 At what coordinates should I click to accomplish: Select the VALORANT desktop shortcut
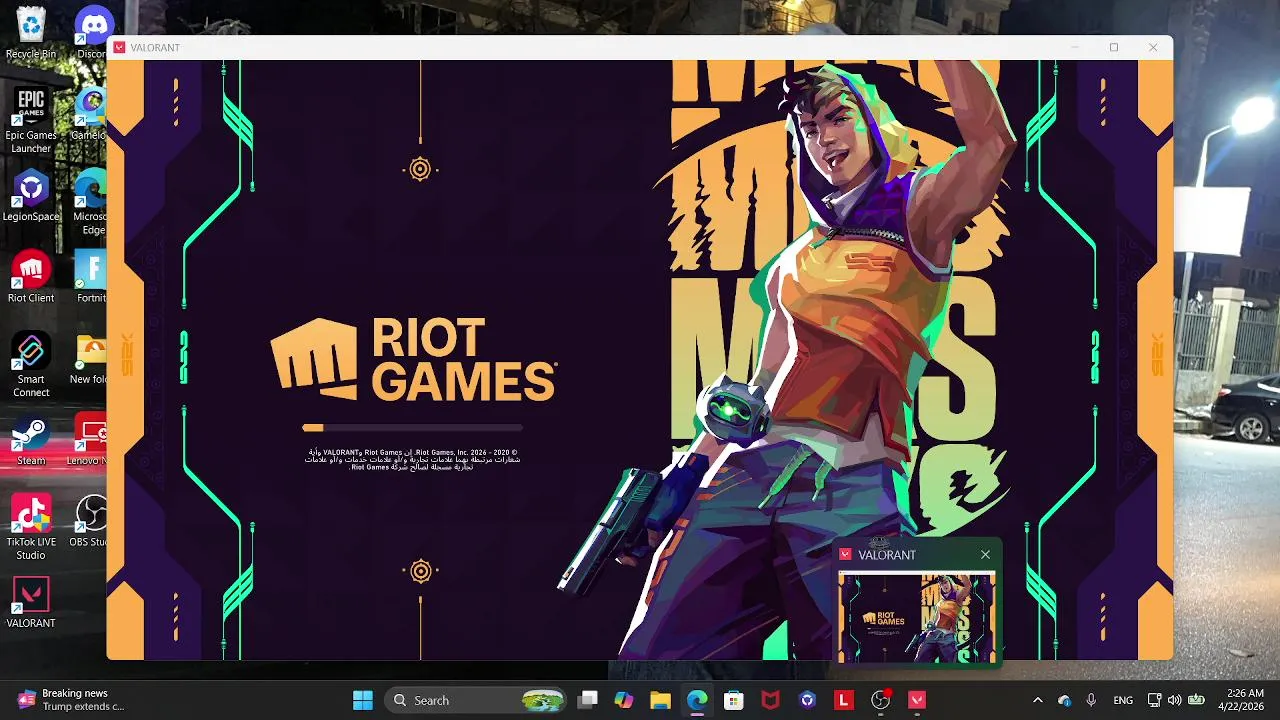click(31, 602)
